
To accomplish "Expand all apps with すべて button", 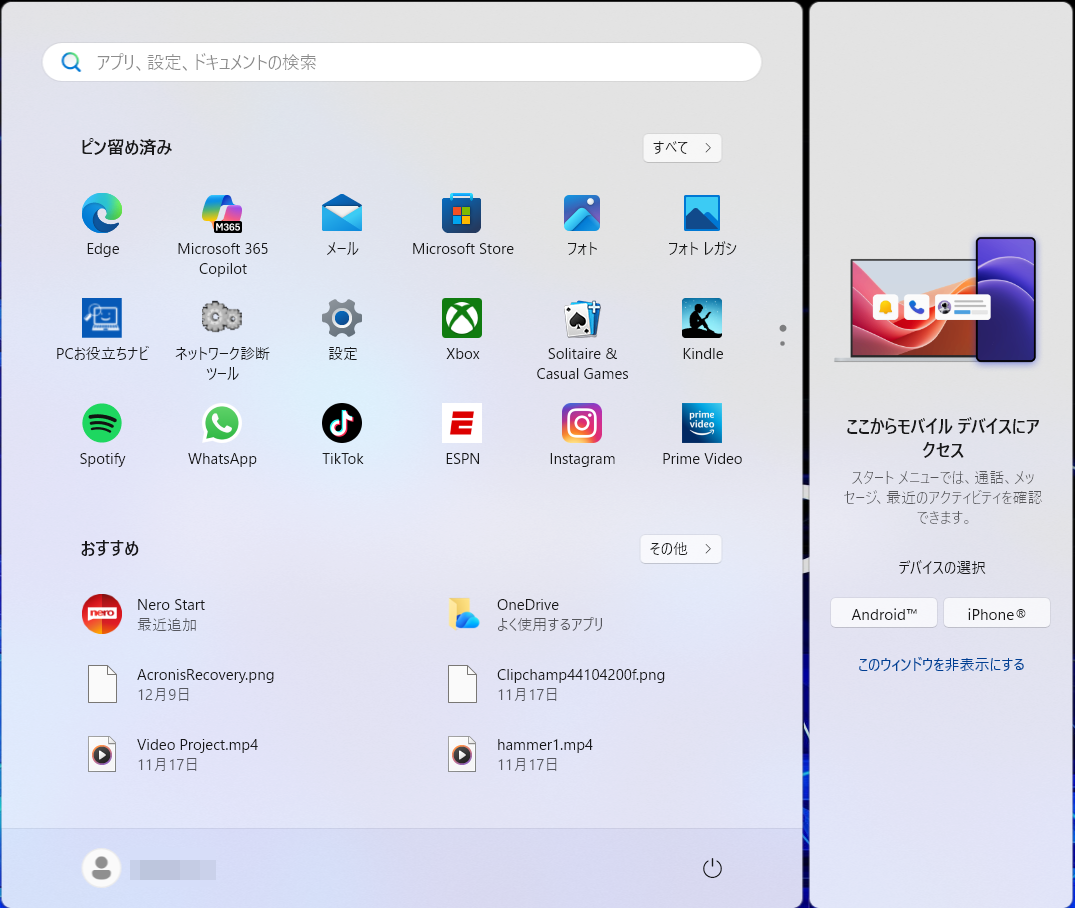I will click(x=681, y=147).
